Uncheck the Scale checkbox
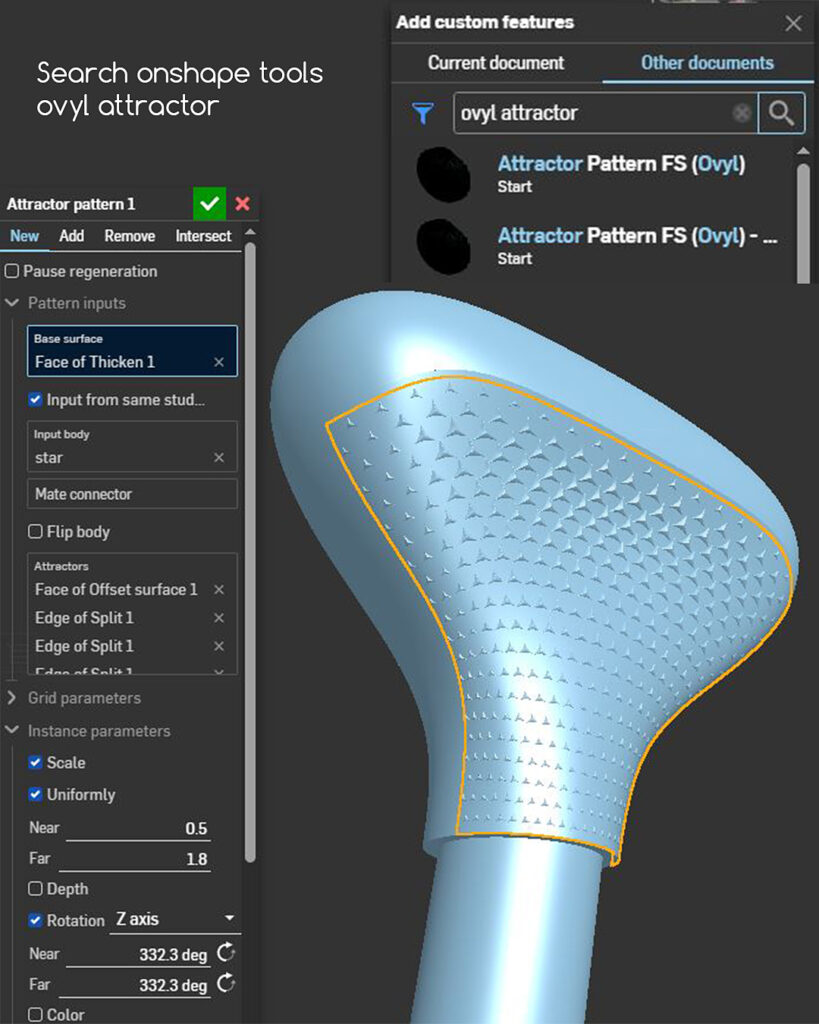This screenshot has height=1024, width=819. [x=36, y=763]
